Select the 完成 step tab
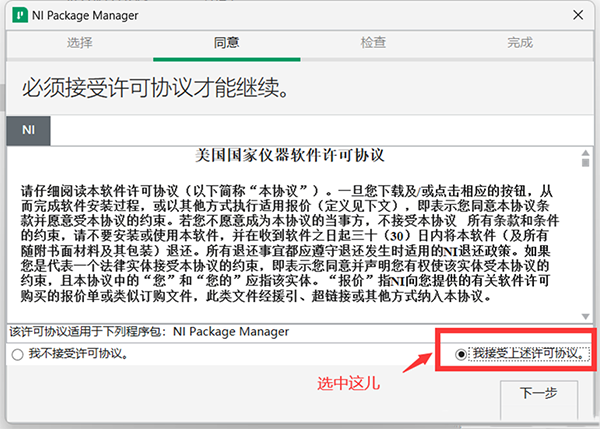This screenshot has height=429, width=600. [520, 42]
